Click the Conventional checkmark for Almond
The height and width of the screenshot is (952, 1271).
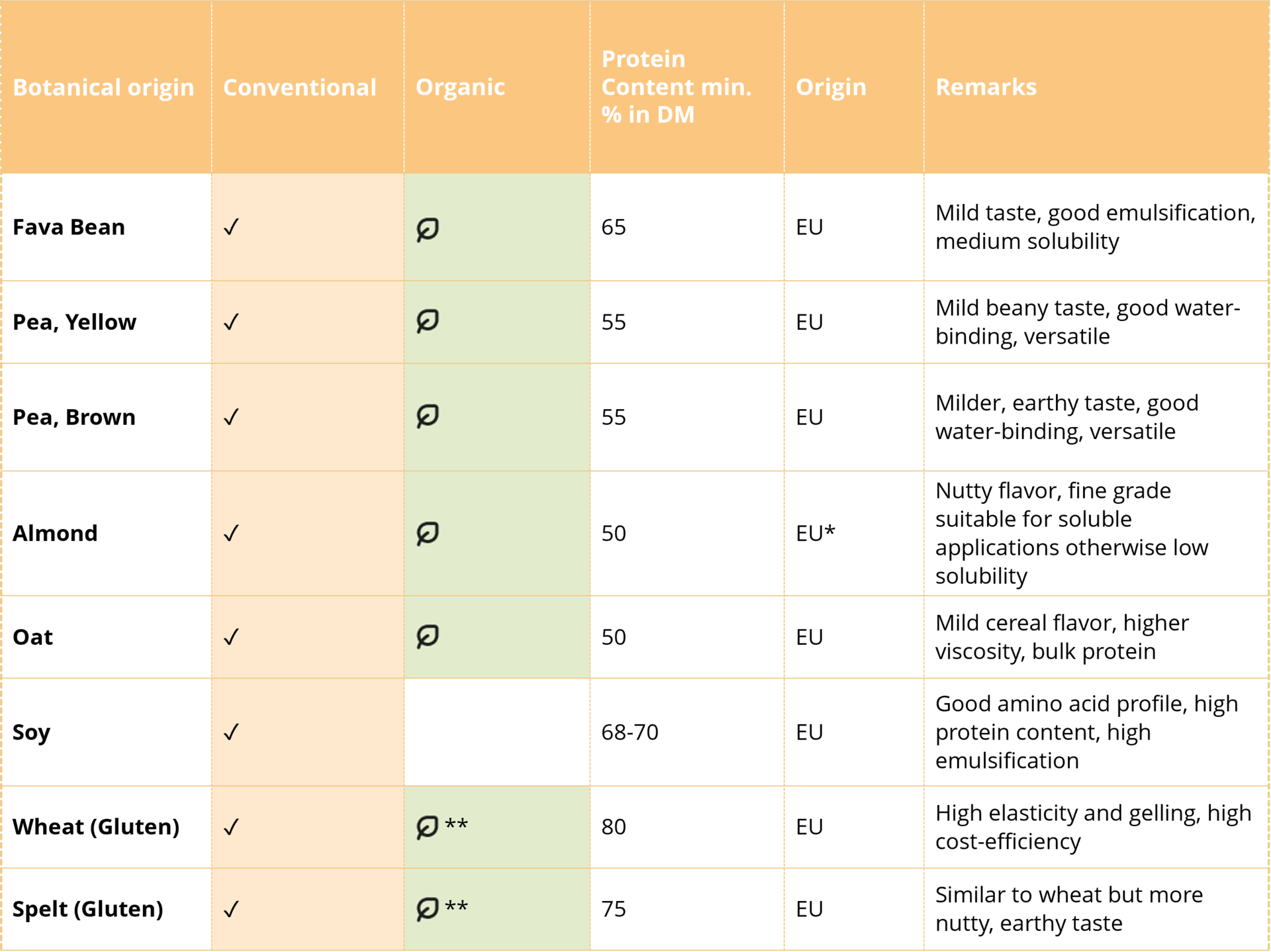231,533
